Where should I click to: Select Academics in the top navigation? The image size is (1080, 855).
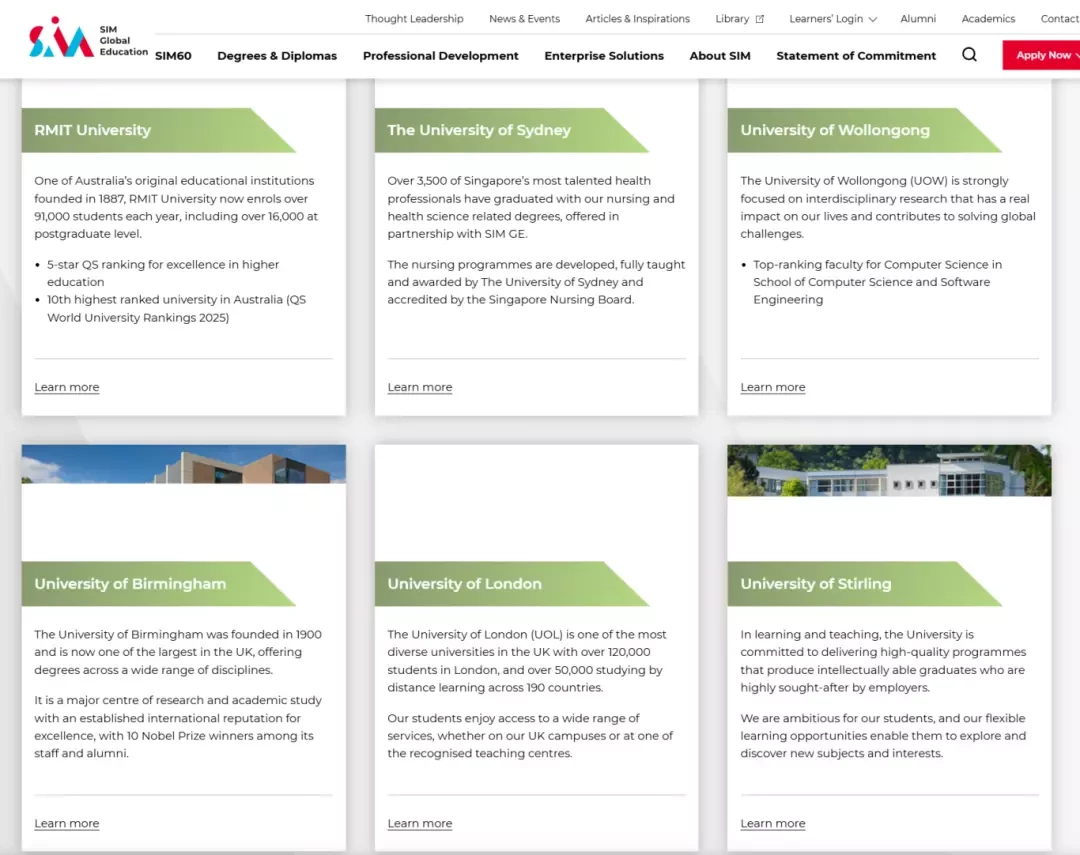(x=988, y=19)
